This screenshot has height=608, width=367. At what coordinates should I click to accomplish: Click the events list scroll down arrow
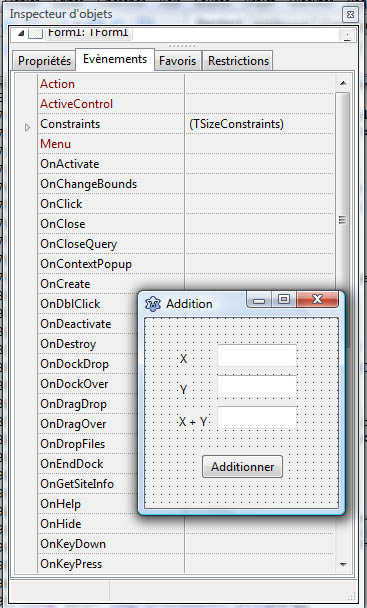click(343, 565)
